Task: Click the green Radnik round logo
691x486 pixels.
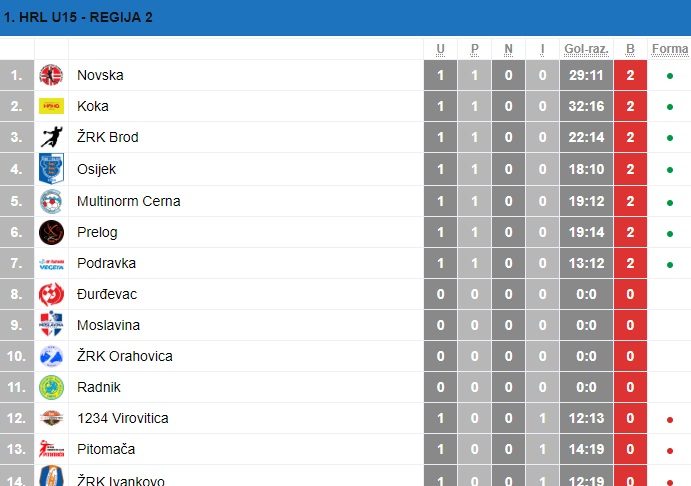Action: (x=51, y=387)
